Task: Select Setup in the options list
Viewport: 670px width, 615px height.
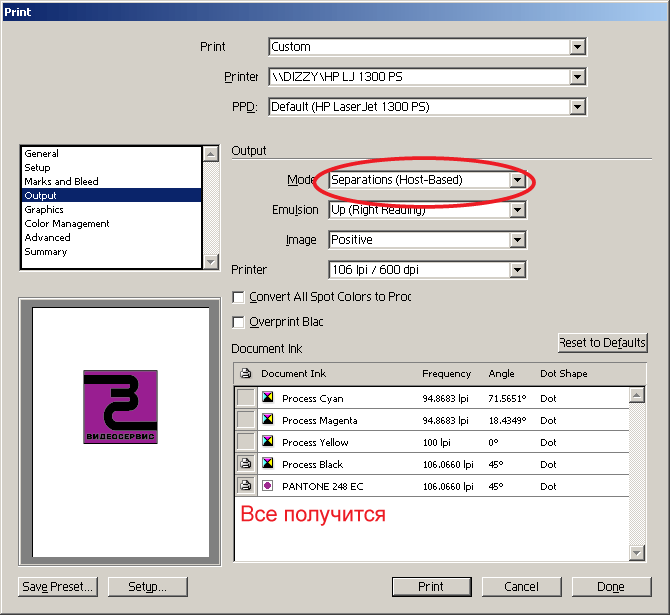Action: (111, 168)
